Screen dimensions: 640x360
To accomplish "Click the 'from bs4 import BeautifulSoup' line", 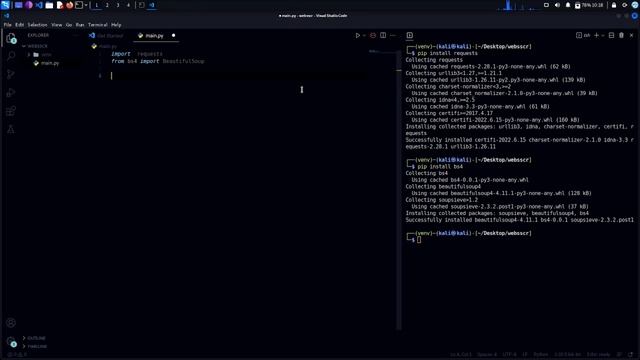I will 158,61.
